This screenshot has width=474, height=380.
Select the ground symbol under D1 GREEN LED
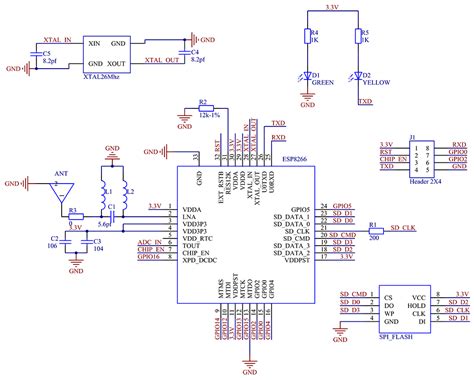click(x=307, y=97)
